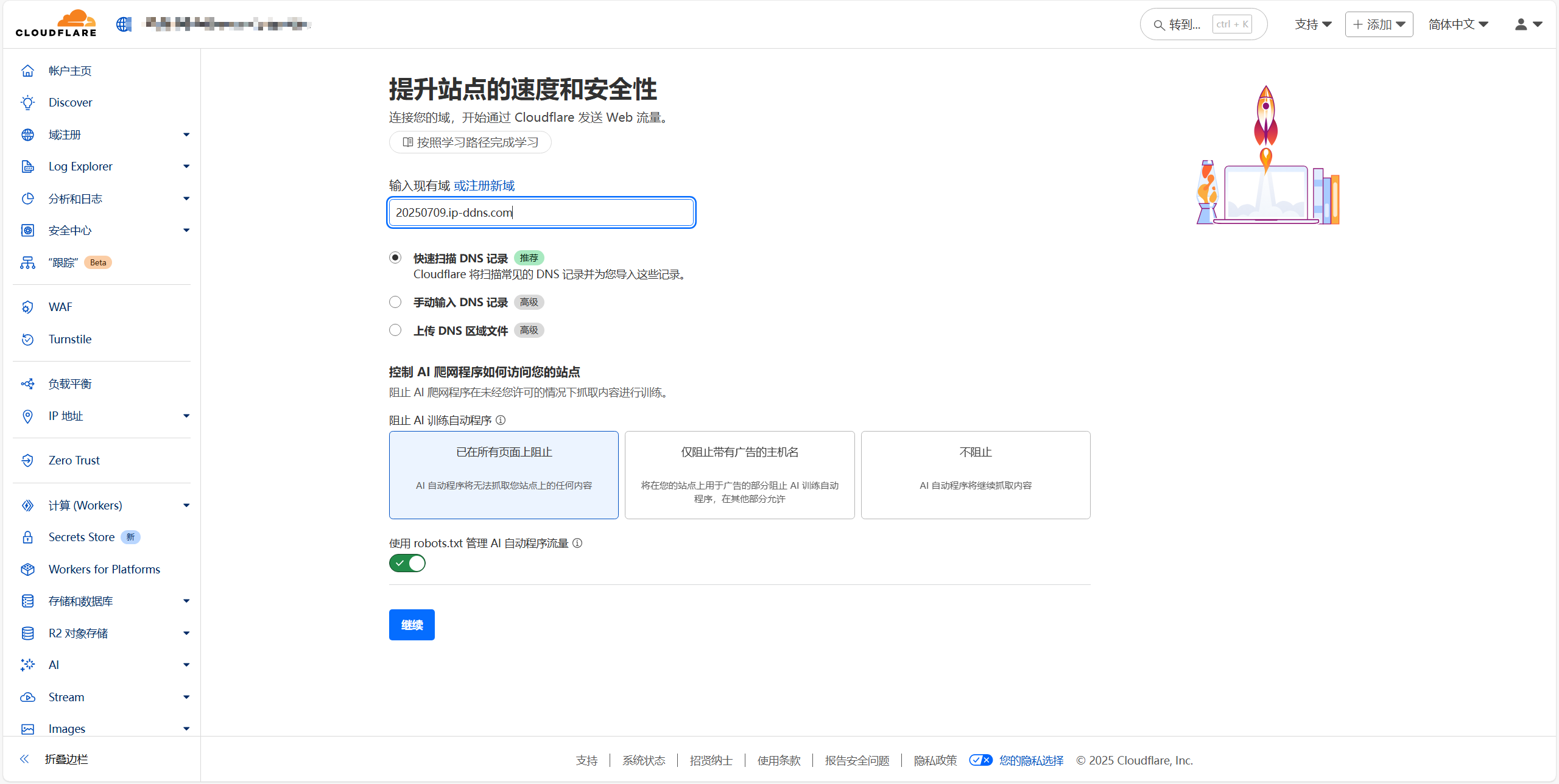Click the pie chart icon for 分析和日志
The width and height of the screenshot is (1559, 784).
pos(27,198)
